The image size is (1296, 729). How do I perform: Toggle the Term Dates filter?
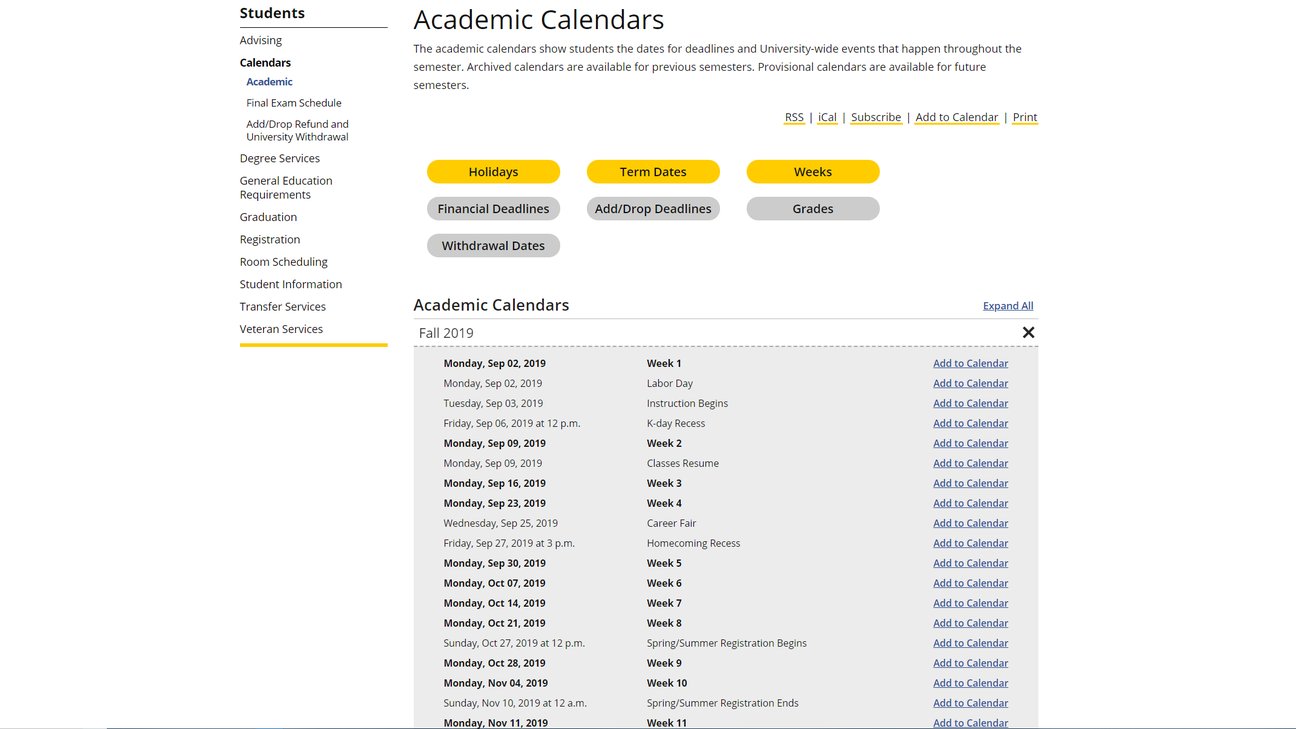(653, 172)
